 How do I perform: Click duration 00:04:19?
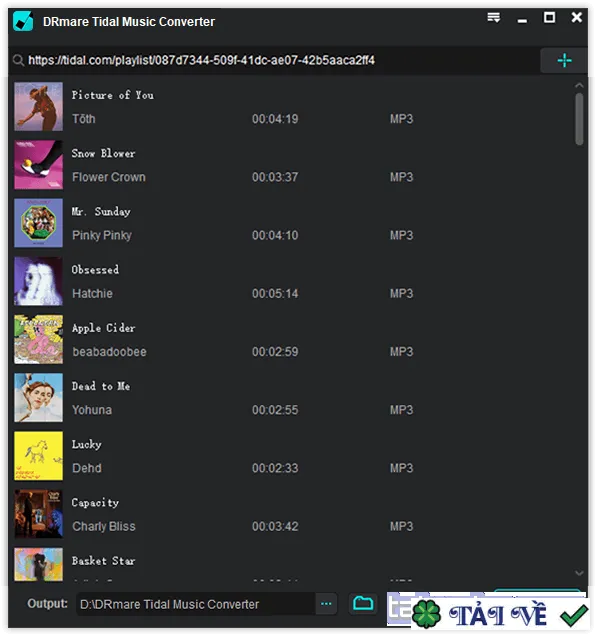click(x=275, y=119)
